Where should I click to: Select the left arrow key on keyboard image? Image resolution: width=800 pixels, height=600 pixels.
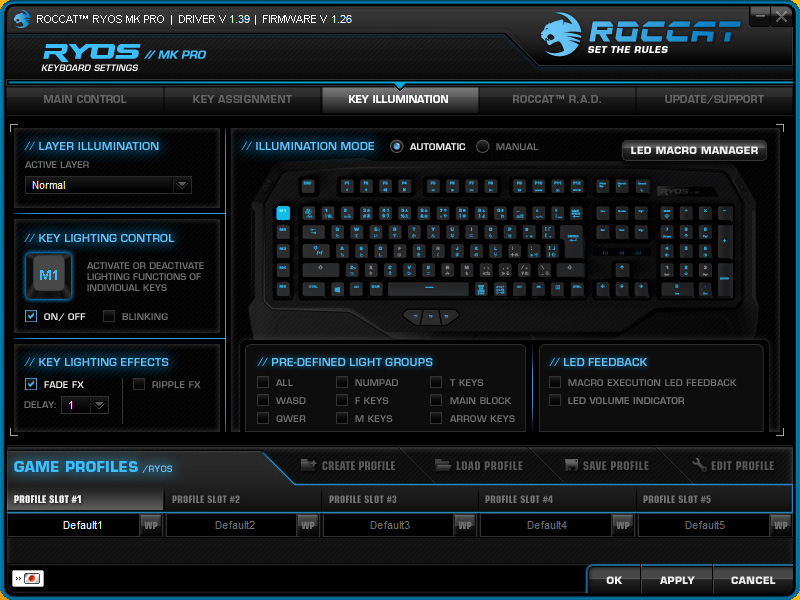[603, 289]
